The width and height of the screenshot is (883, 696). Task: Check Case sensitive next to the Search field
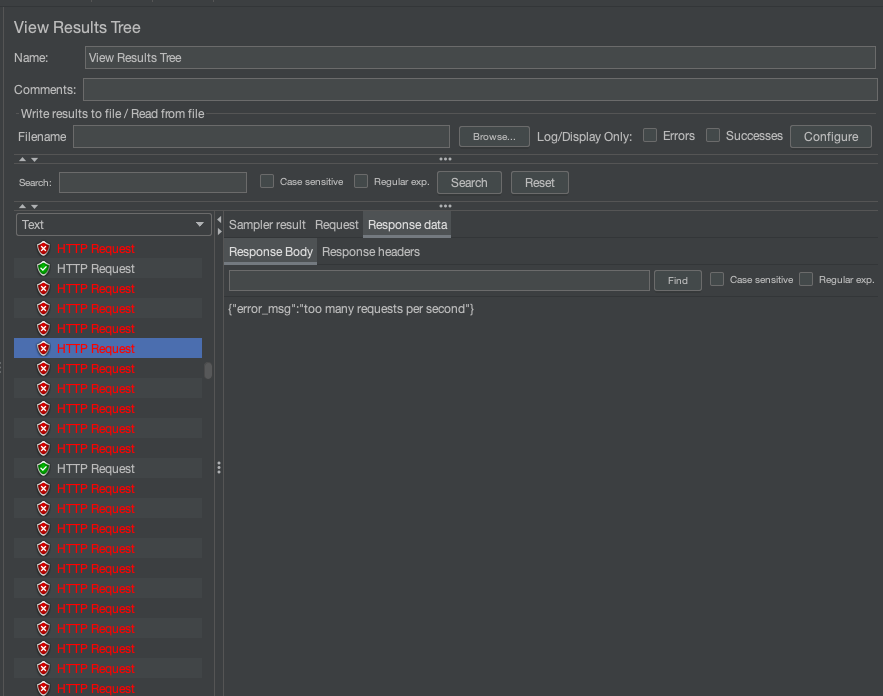coord(267,182)
